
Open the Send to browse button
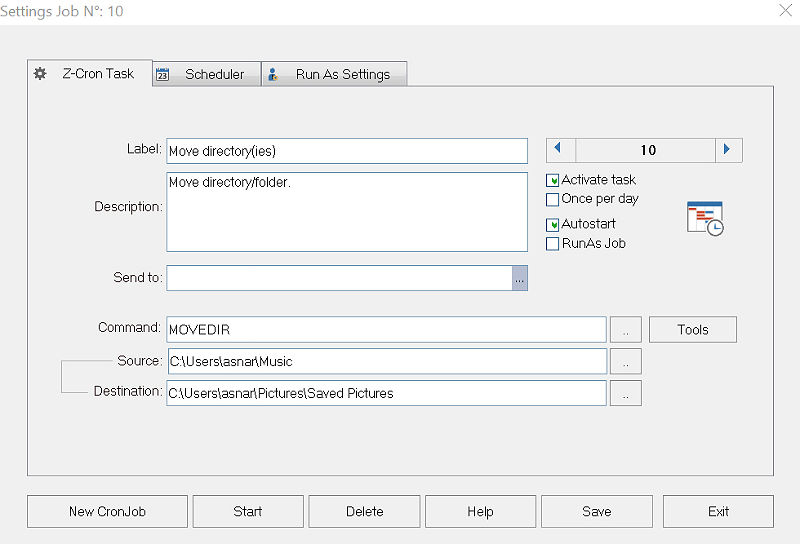tap(520, 278)
